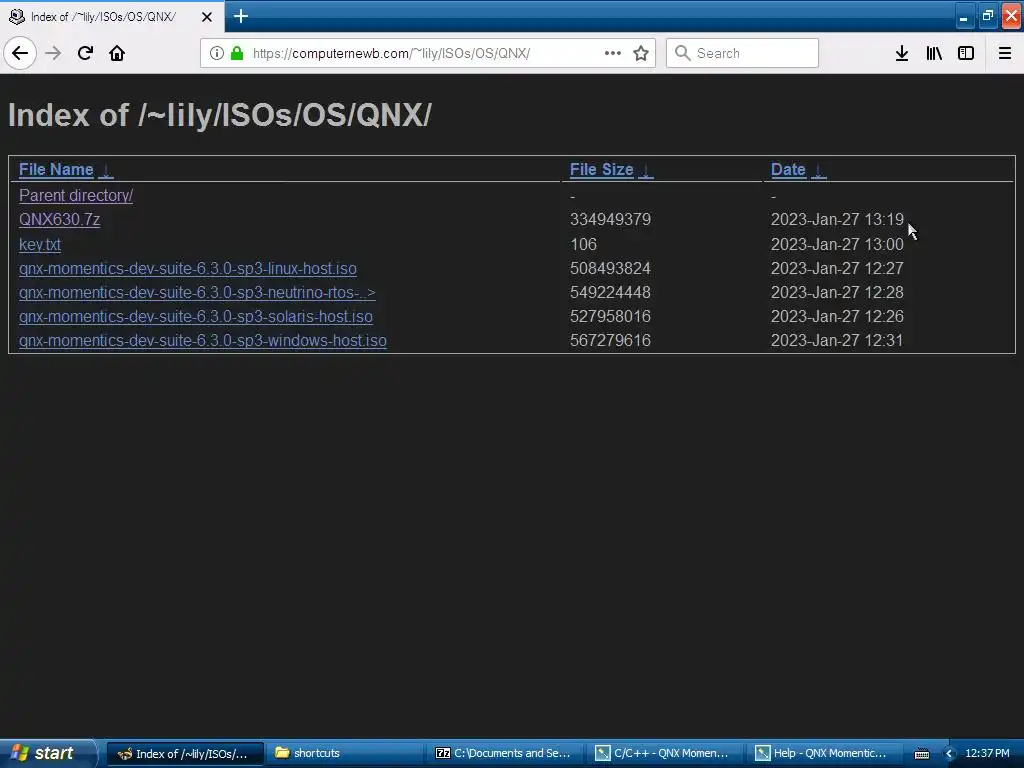1024x768 pixels.
Task: Open the key.txt file
Action: pyautogui.click(x=40, y=244)
